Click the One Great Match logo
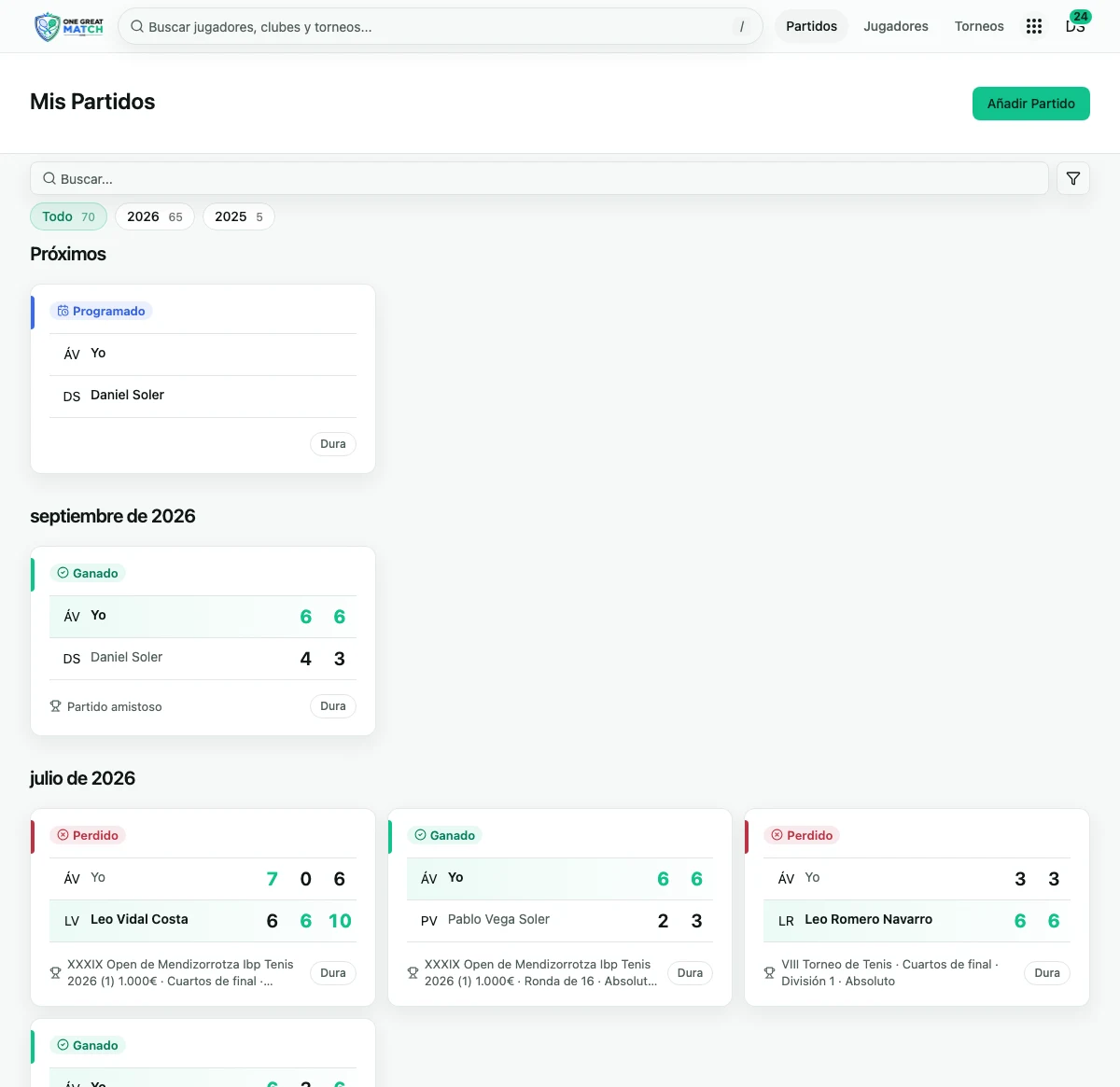Screen dimensions: 1120x1087 coord(69,26)
